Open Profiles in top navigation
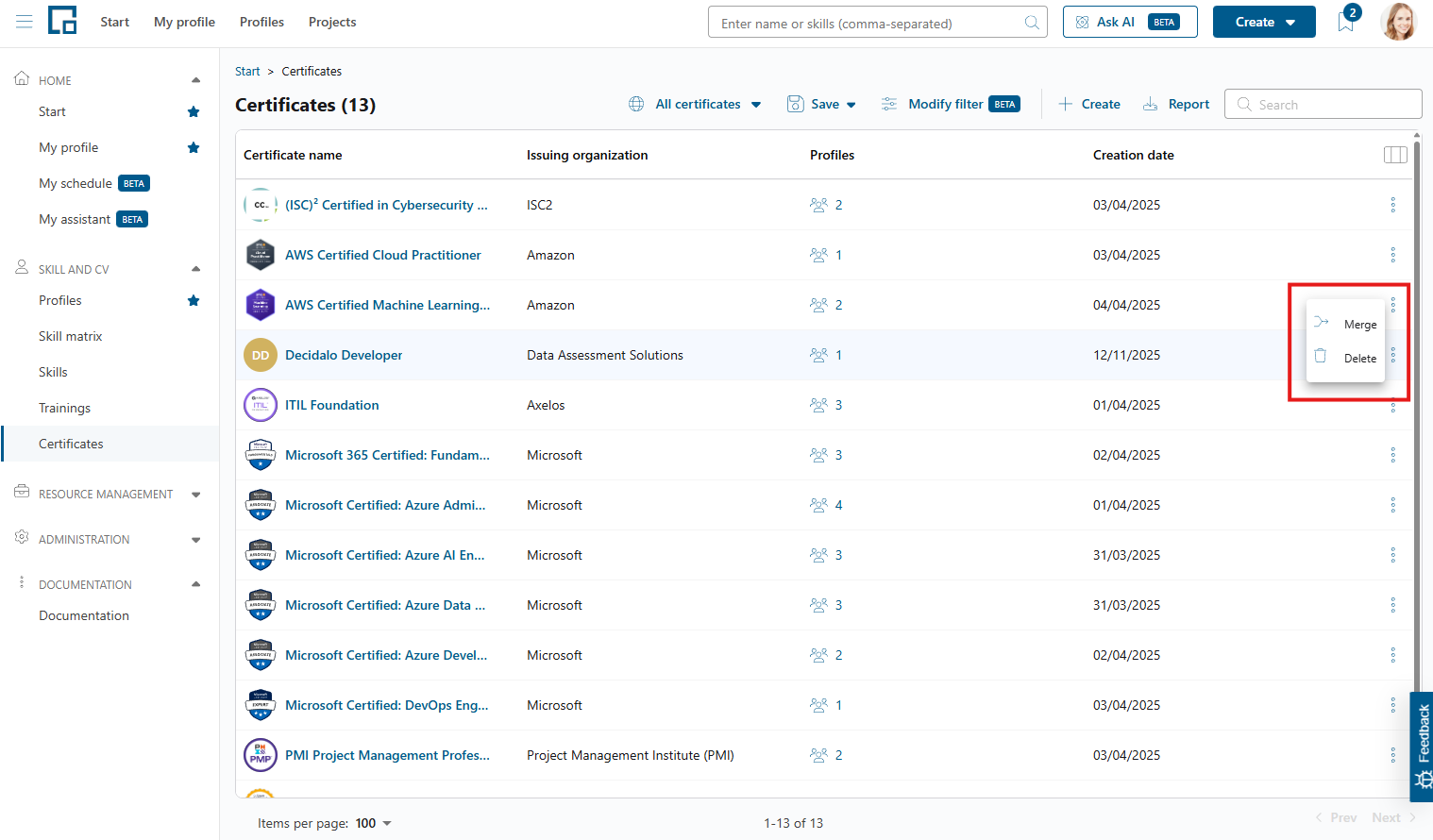This screenshot has height=840, width=1433. pos(261,22)
